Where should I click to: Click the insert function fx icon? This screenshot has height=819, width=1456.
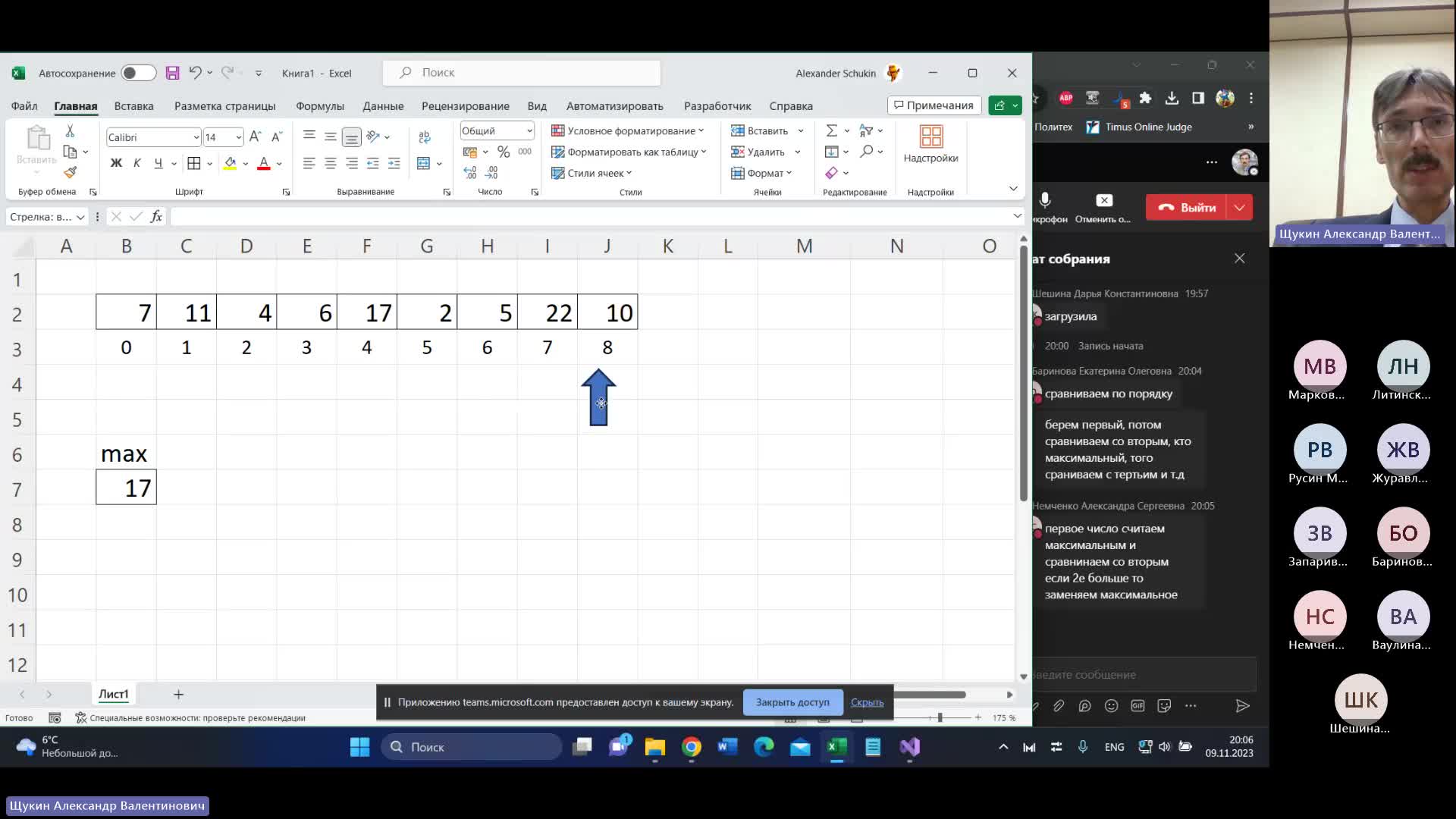click(156, 217)
